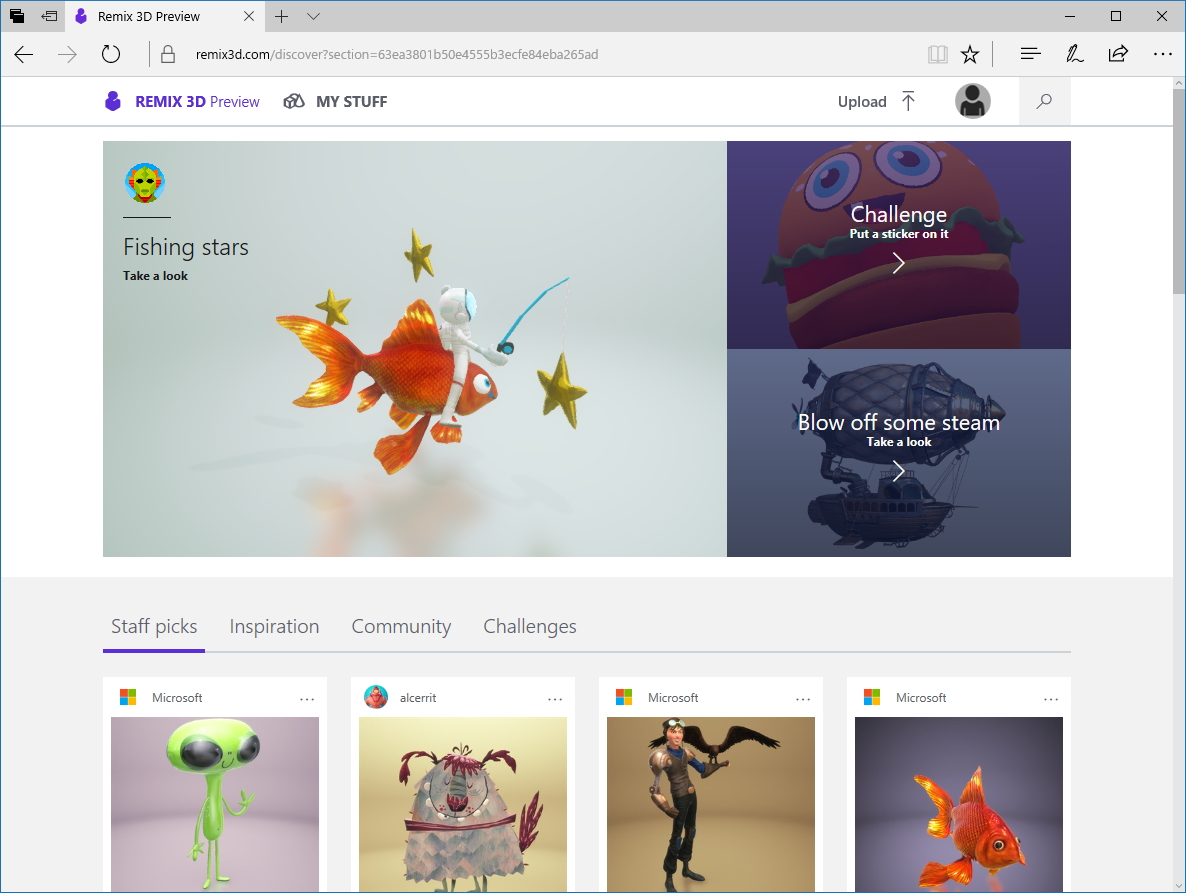The width and height of the screenshot is (1186, 893).
Task: Click Microsoft logo on goldfish card
Action: (x=872, y=697)
